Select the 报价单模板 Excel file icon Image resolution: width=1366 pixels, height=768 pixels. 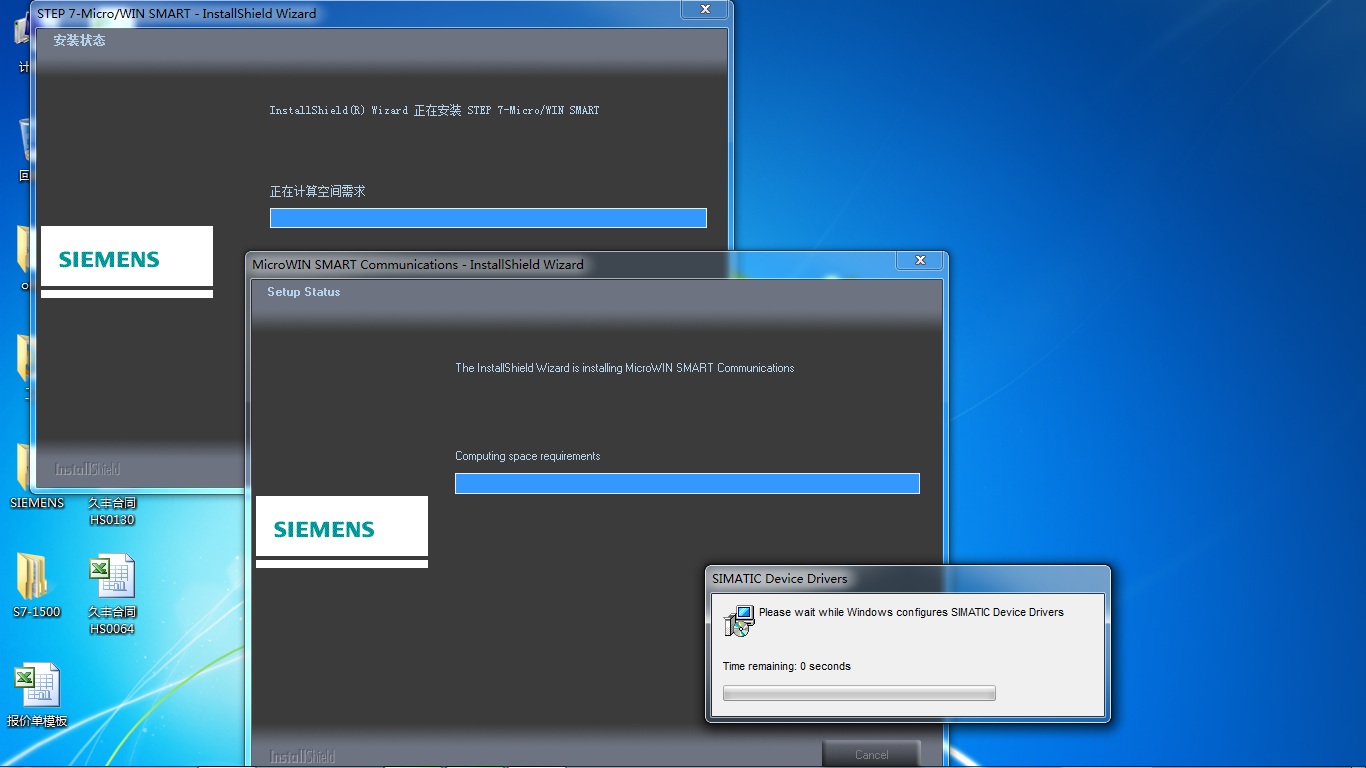(37, 695)
